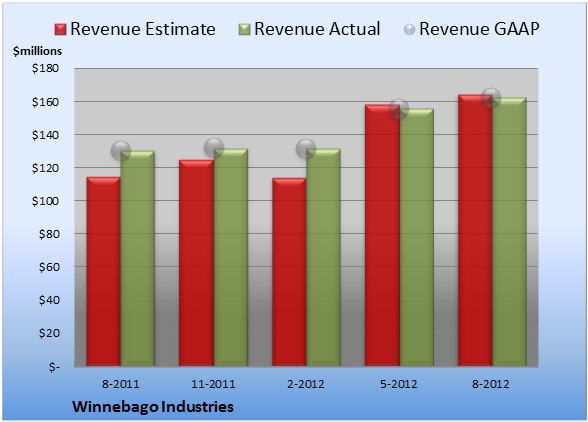Select the red estimate bar for 8-2011
588x422 pixels.
click(x=104, y=272)
